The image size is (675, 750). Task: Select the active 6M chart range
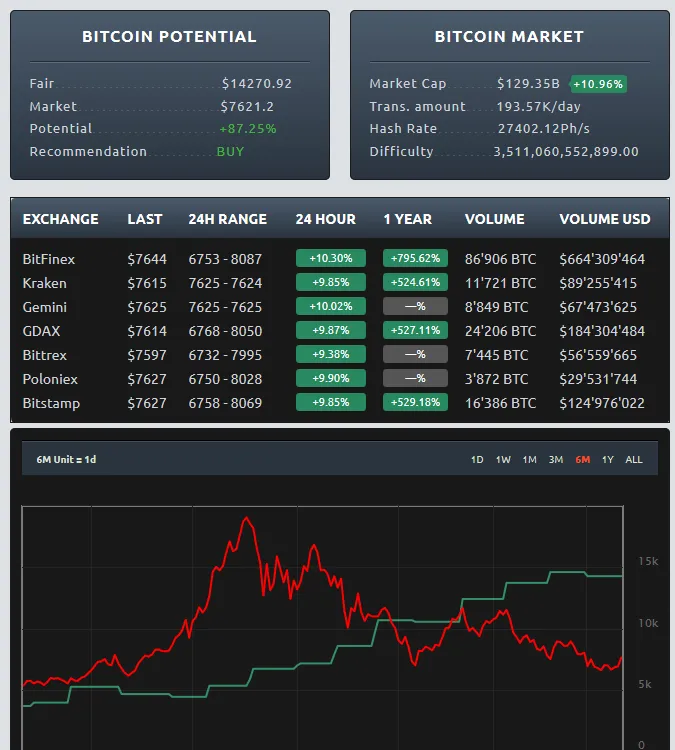[x=583, y=460]
